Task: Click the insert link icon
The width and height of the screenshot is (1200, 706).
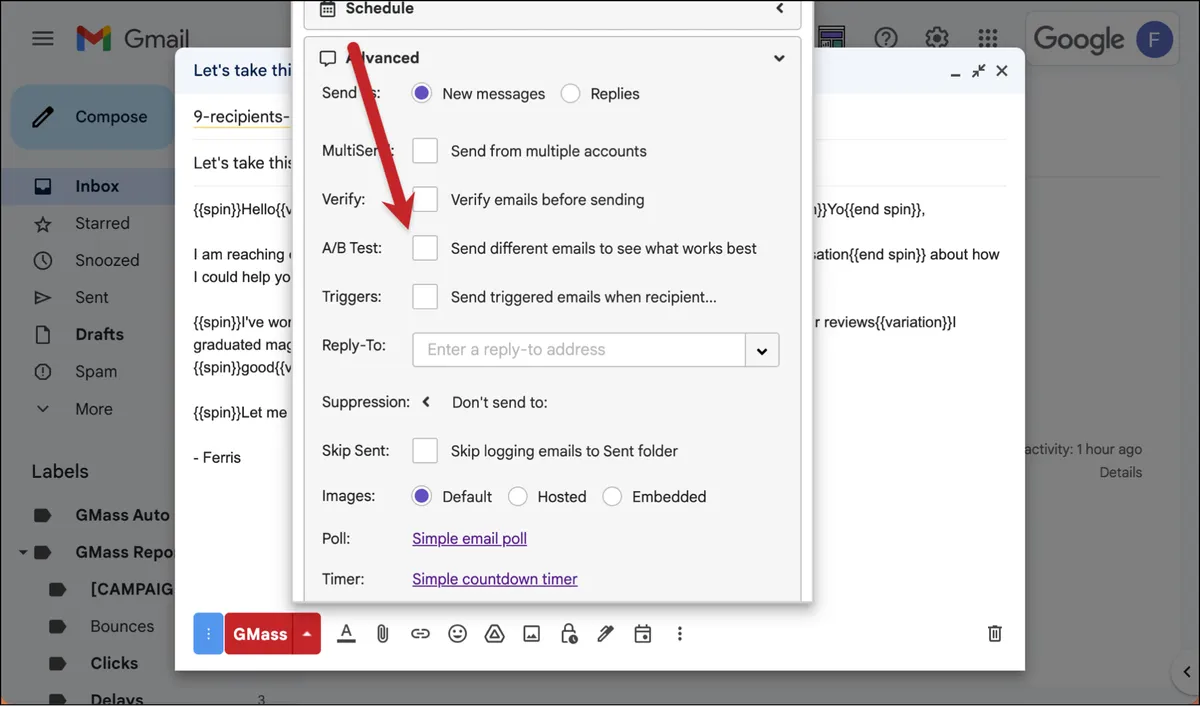Action: 420,633
